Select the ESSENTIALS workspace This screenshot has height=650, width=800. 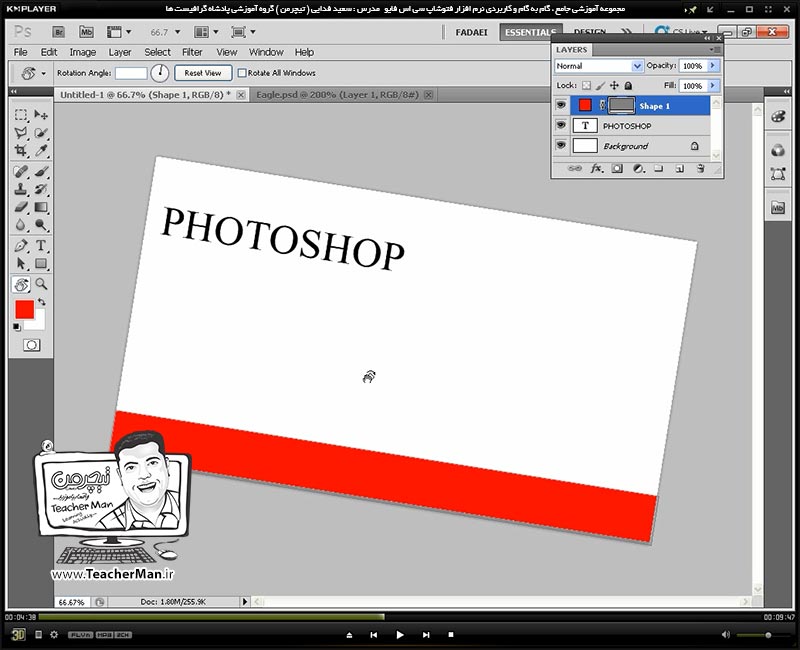pos(531,32)
